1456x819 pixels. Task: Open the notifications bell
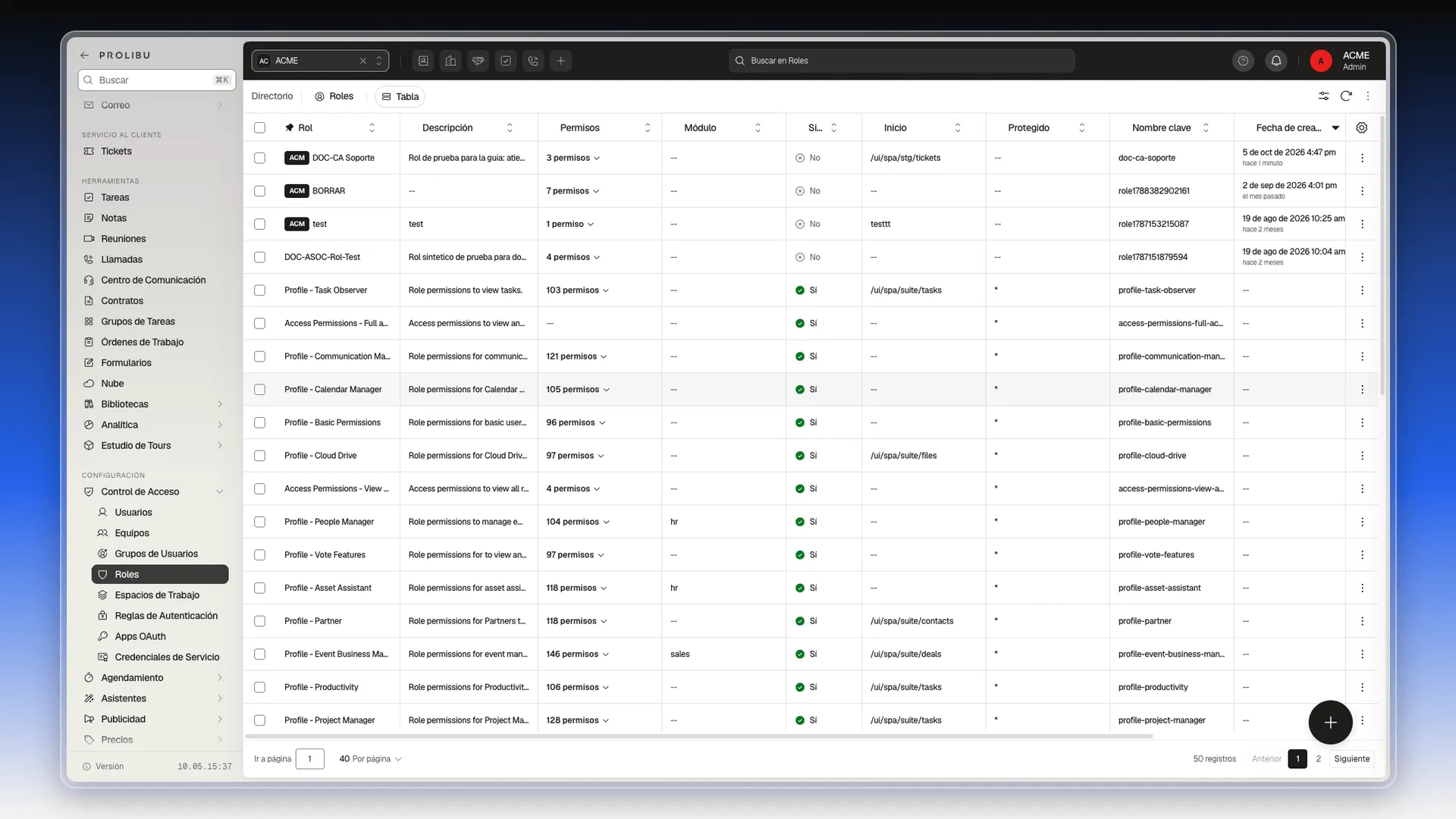tap(1276, 61)
